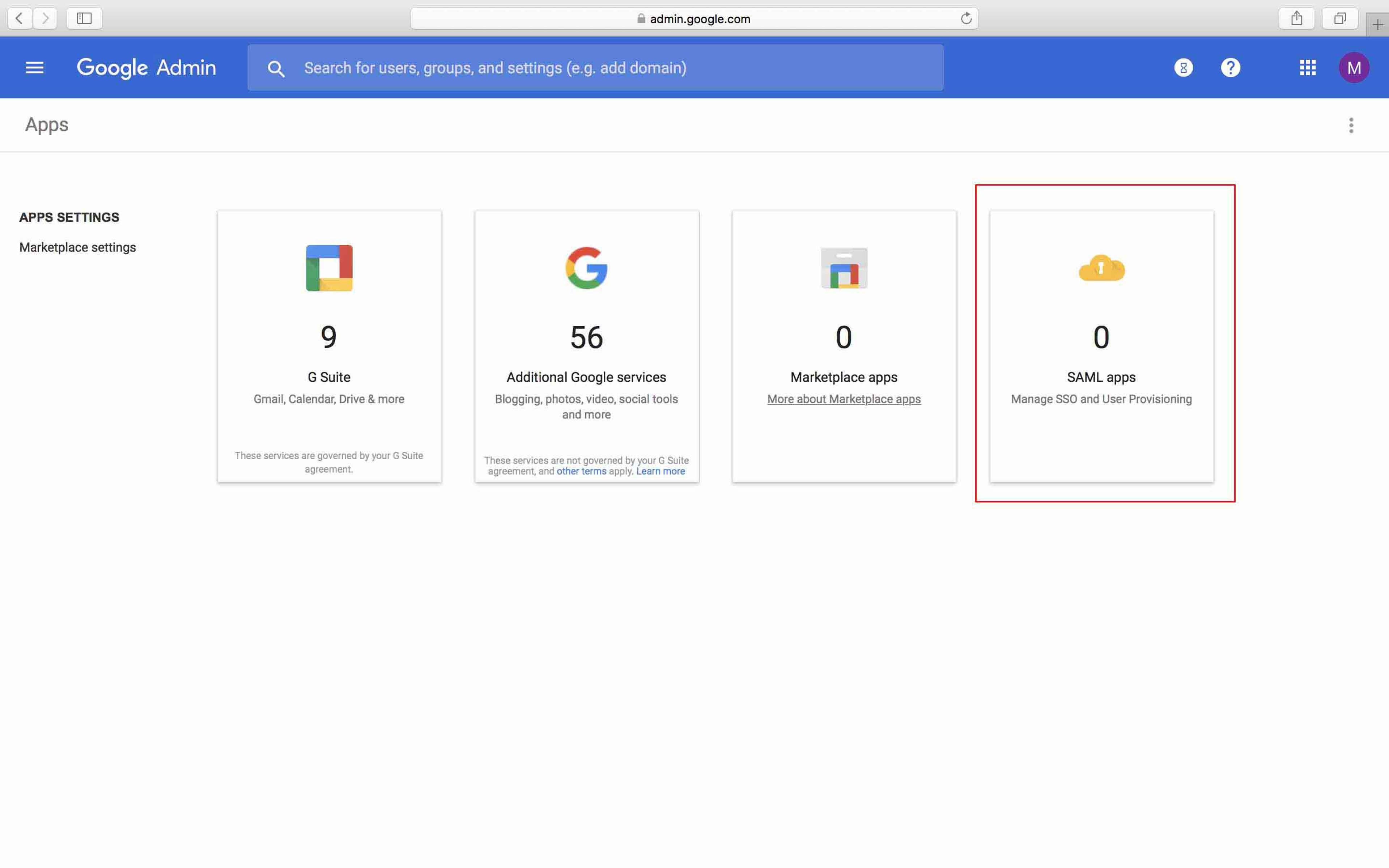
Task: Reload the page
Action: pyautogui.click(x=966, y=18)
